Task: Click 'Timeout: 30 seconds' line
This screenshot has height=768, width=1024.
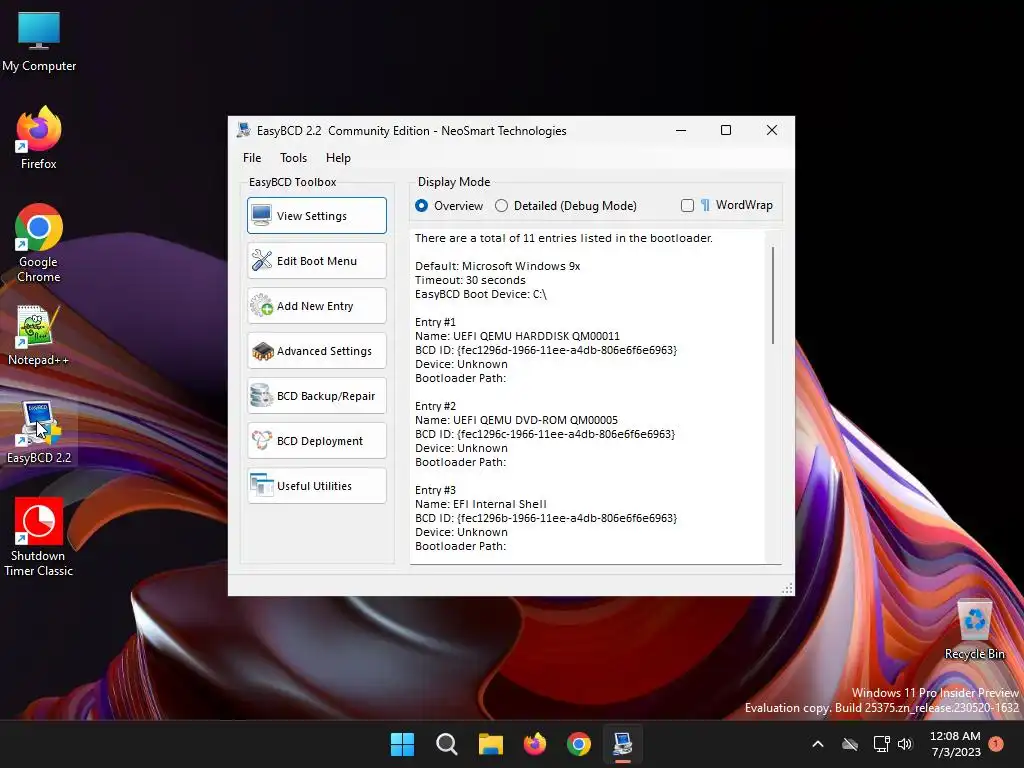Action: point(470,280)
